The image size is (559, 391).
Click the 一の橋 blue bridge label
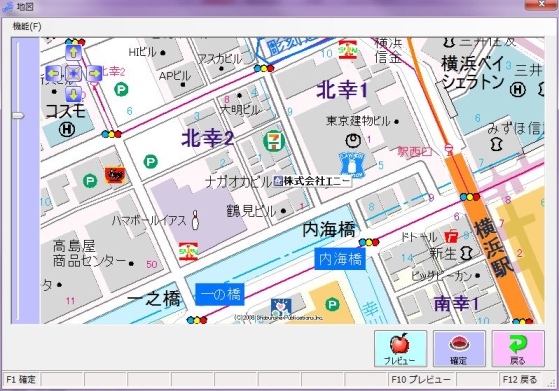(x=220, y=294)
